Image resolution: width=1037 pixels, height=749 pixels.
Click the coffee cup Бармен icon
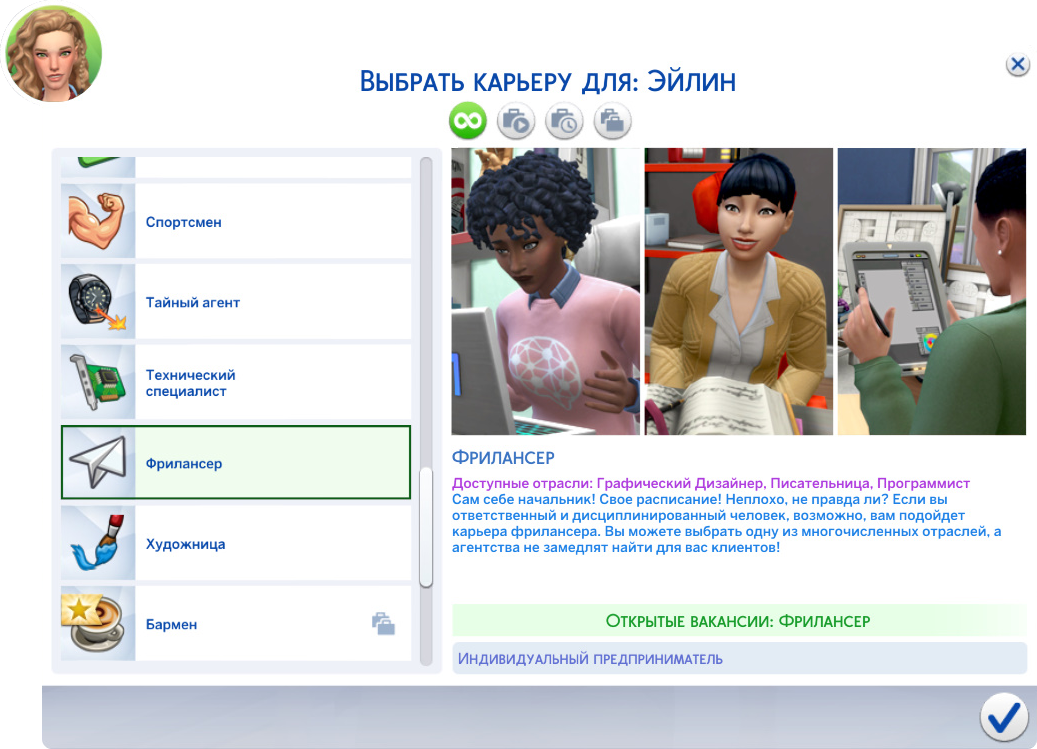click(x=98, y=624)
